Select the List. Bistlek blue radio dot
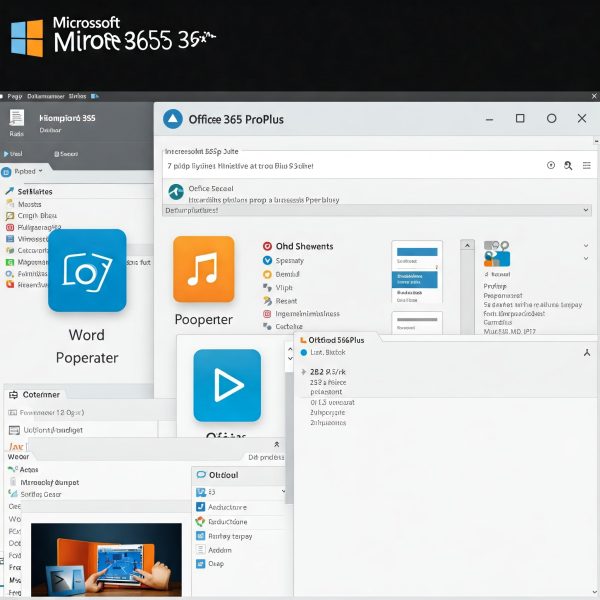Image resolution: width=600 pixels, height=600 pixels. [x=304, y=352]
